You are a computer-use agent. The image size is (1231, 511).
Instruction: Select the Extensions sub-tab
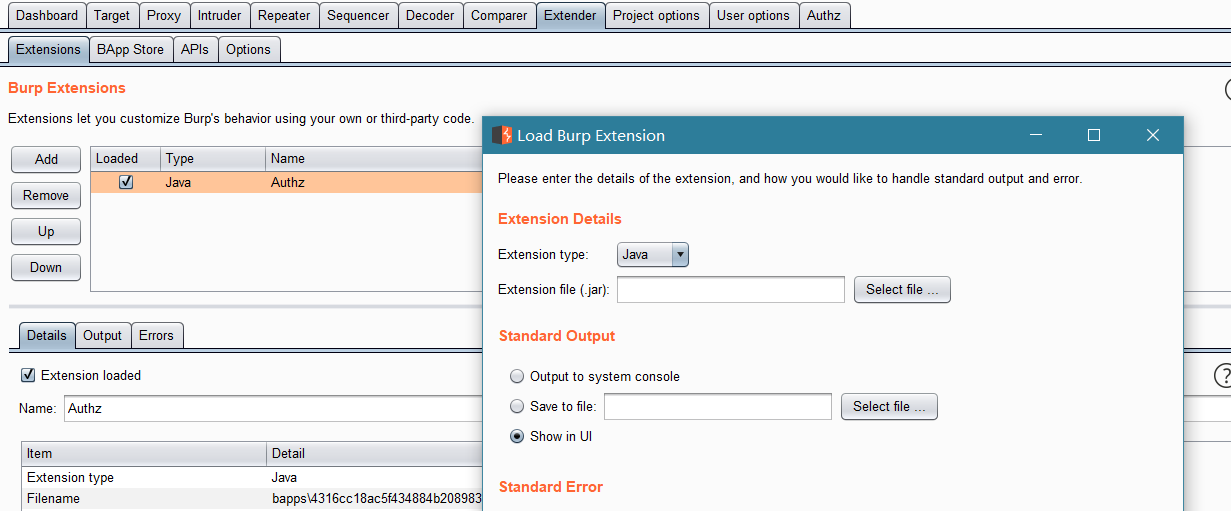[48, 49]
